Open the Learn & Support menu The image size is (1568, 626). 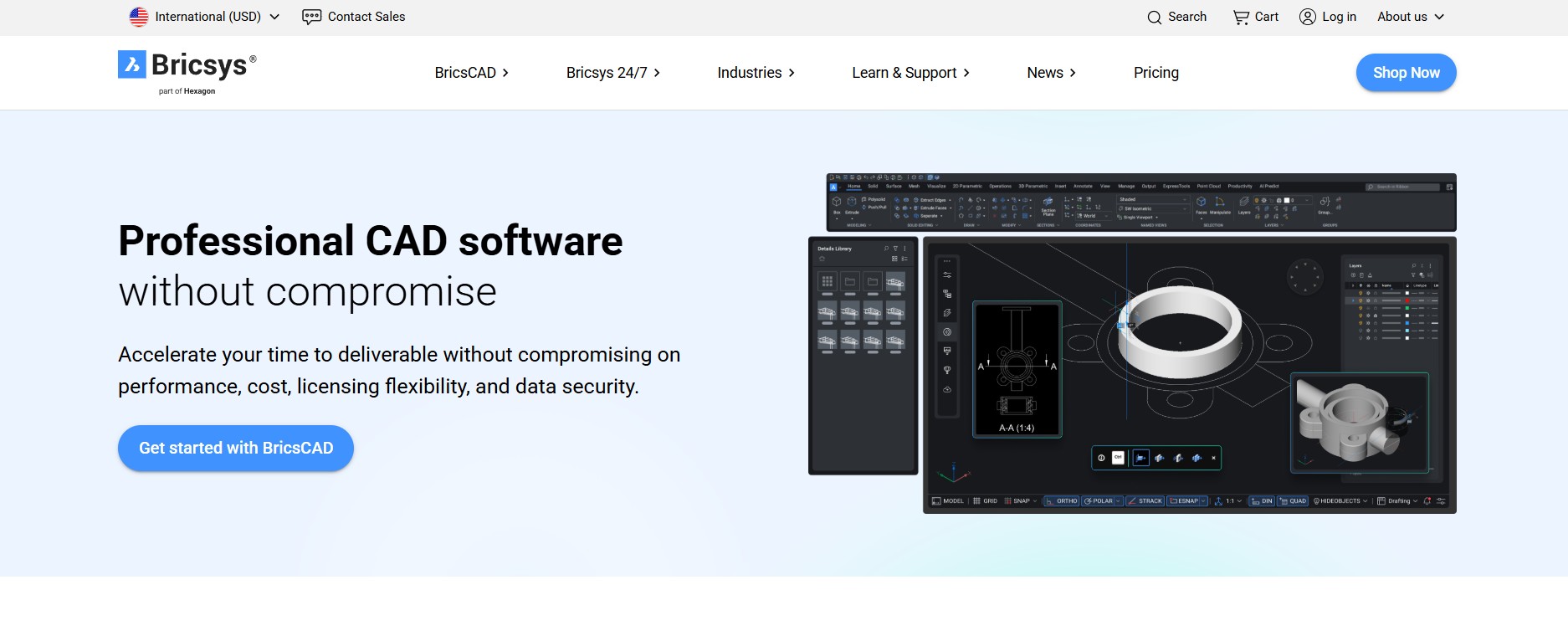[911, 73]
